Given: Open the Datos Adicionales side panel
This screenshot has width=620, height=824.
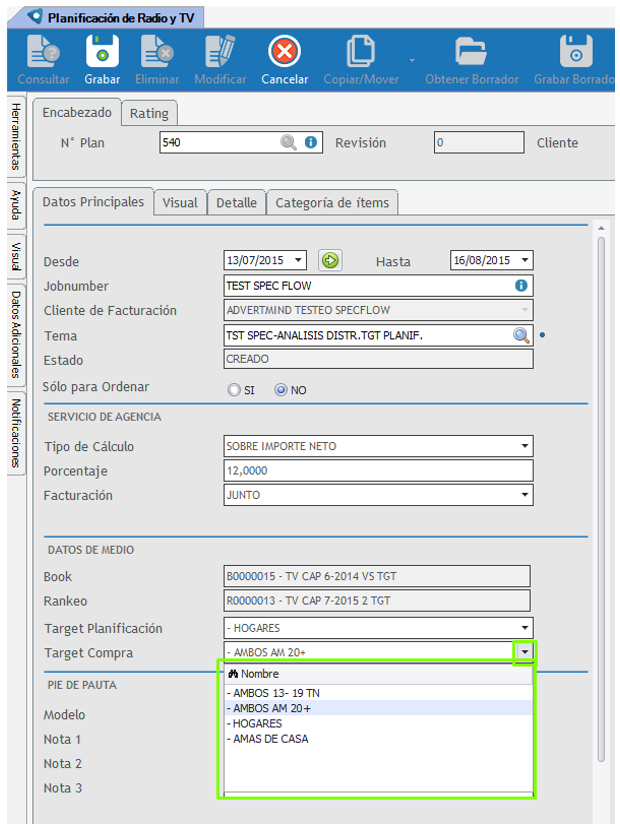Looking at the screenshot, I should [16, 335].
